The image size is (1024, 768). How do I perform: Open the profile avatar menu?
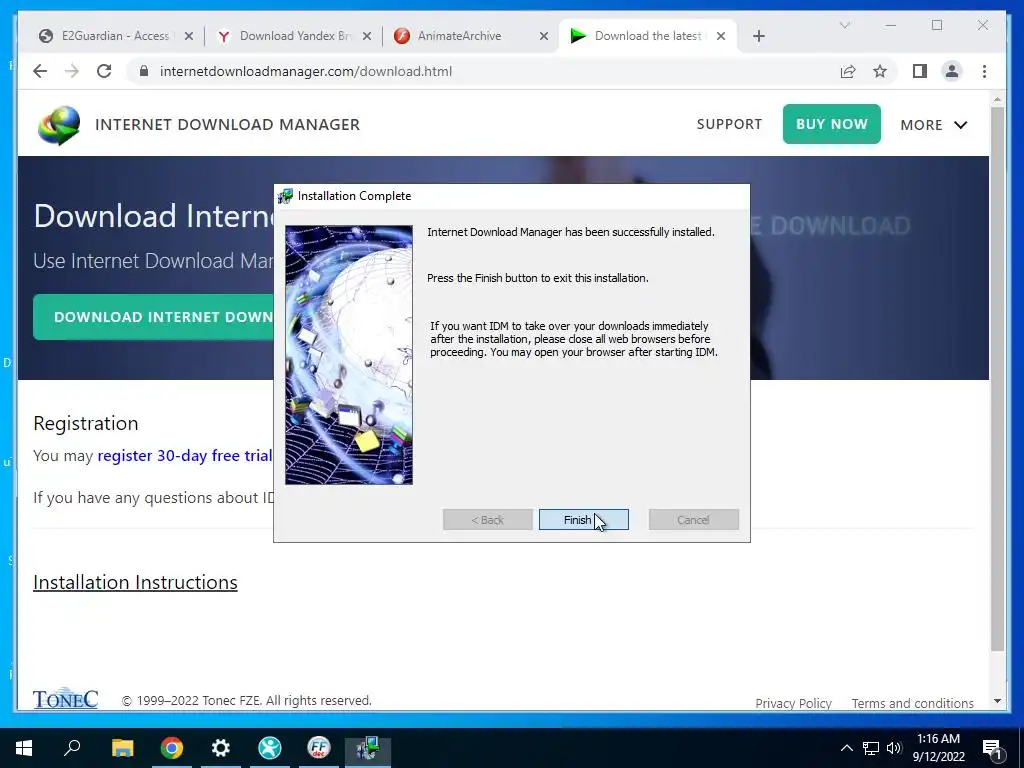tap(952, 71)
